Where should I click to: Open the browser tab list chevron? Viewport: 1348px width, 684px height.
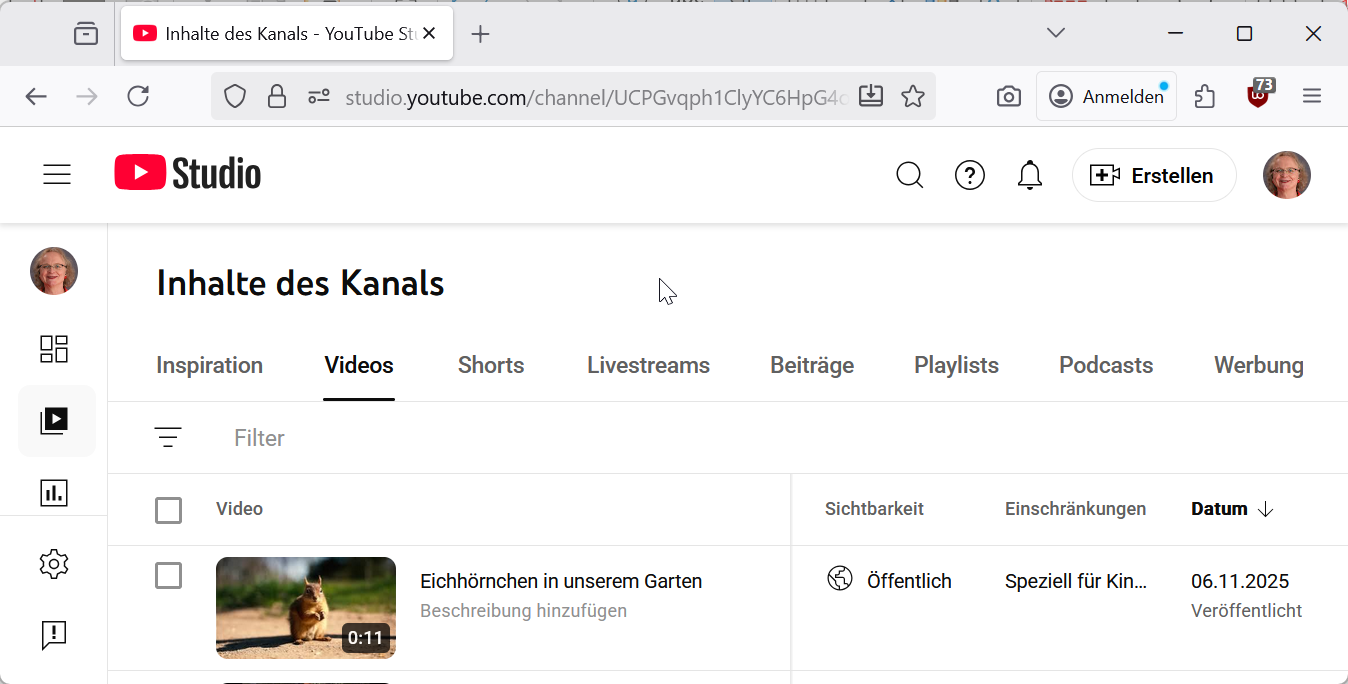1055,33
